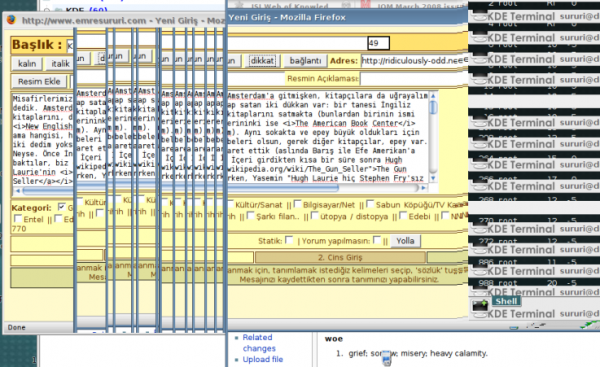Click the Resim Ekle button
600x367 pixels.
click(39, 81)
